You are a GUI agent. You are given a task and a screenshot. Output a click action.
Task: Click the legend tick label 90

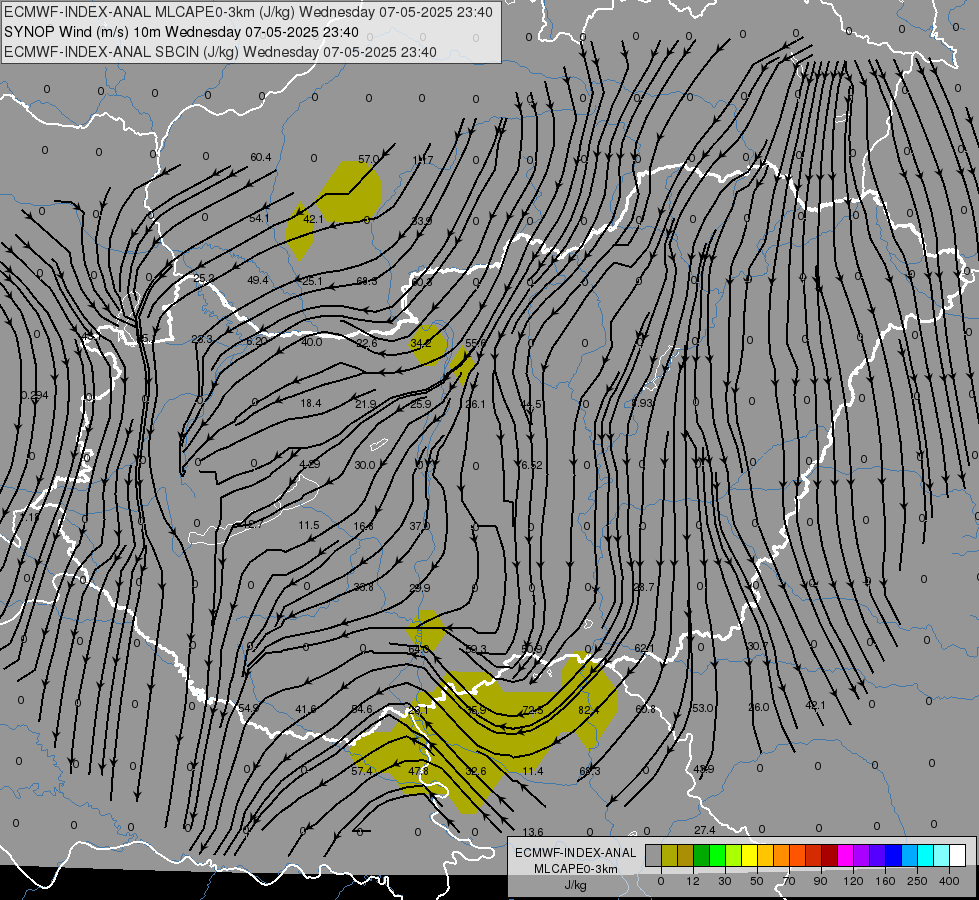(x=821, y=881)
